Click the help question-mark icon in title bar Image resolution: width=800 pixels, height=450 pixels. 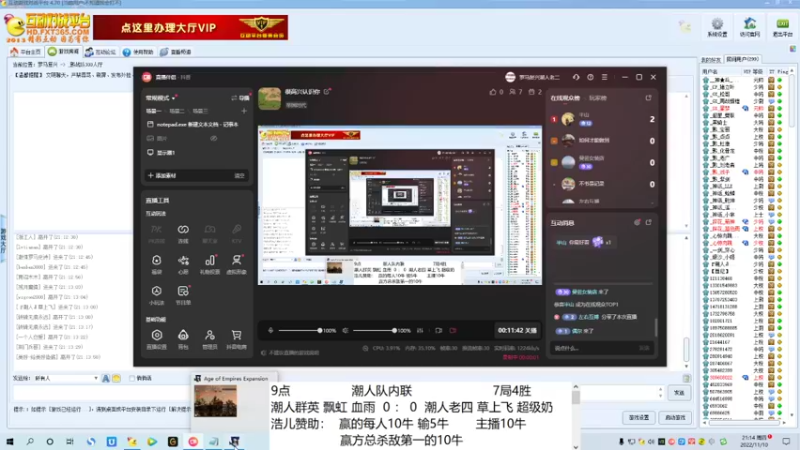[590, 77]
